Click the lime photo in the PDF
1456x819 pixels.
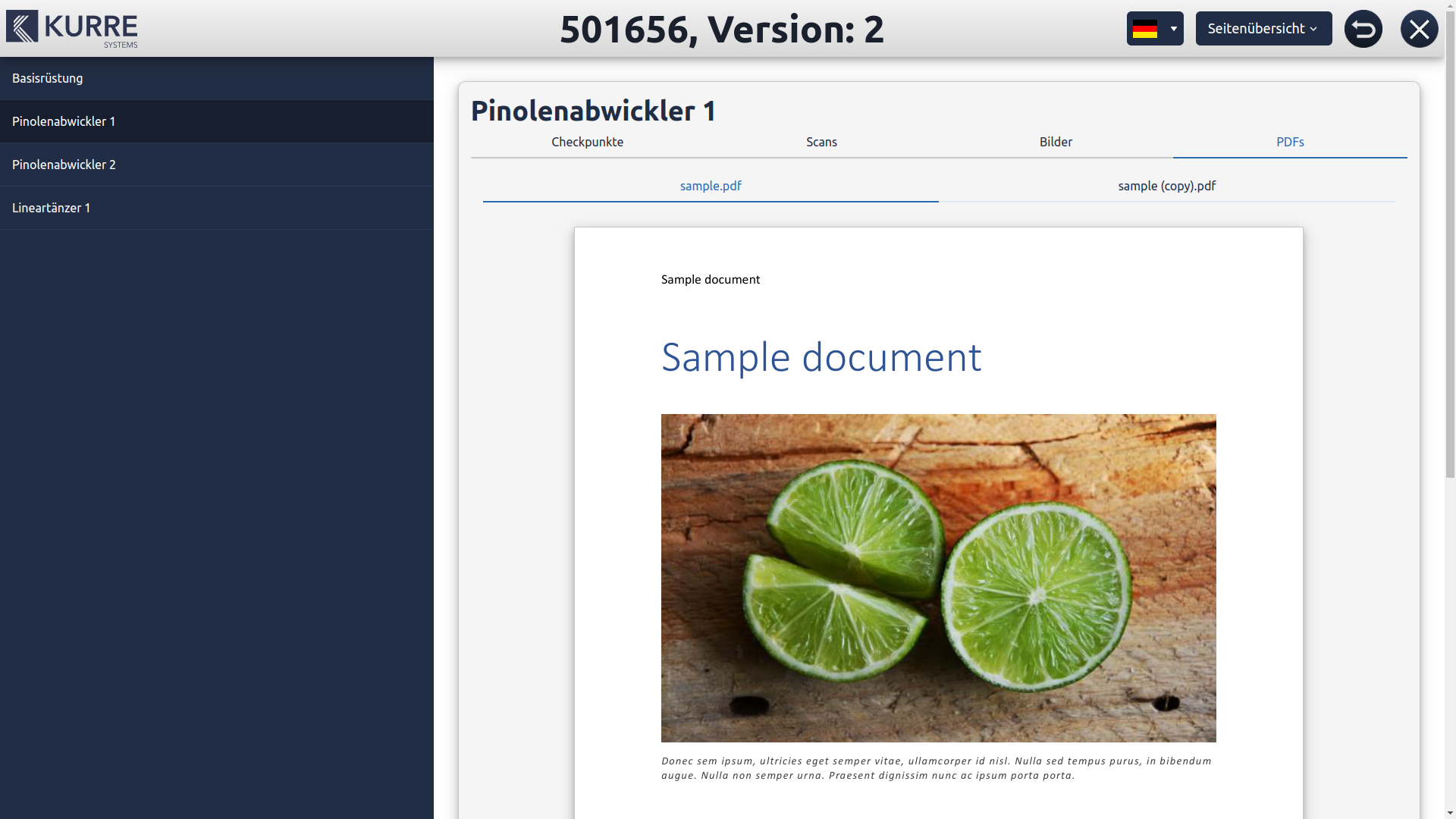coord(938,578)
